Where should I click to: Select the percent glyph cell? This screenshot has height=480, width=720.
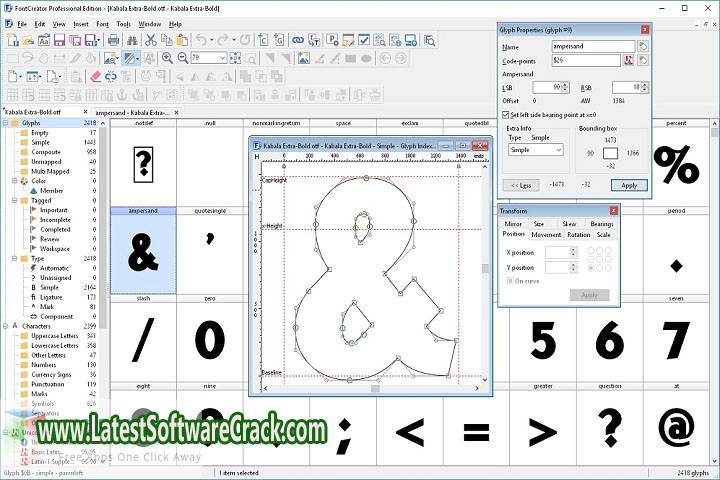click(676, 164)
